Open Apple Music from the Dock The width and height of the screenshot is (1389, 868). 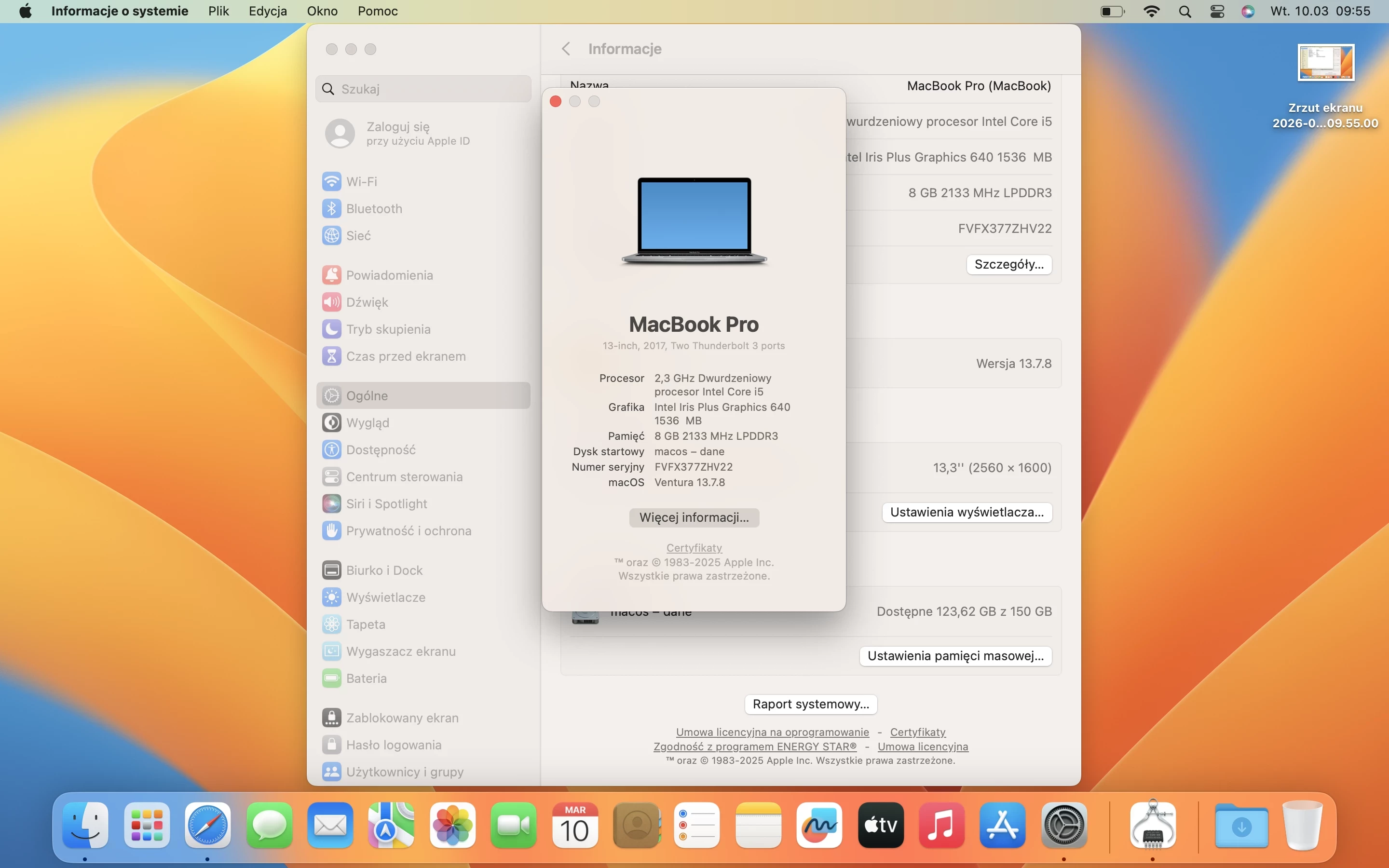(941, 825)
